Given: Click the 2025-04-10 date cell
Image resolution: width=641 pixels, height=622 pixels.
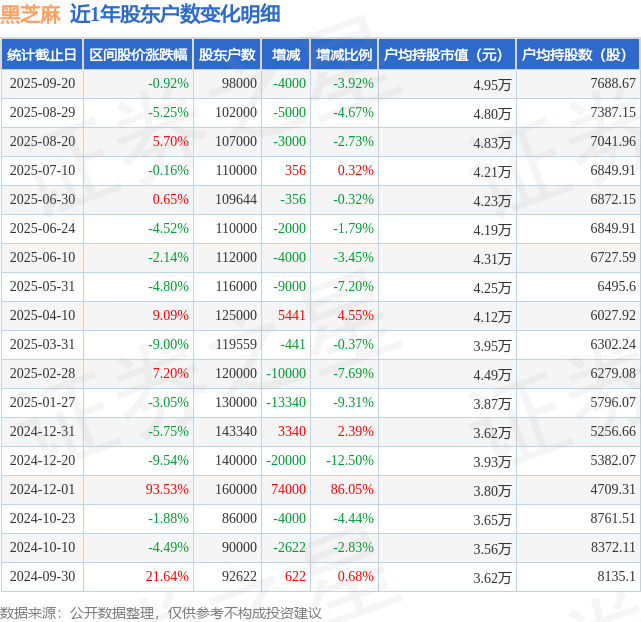Looking at the screenshot, I should [x=42, y=316].
